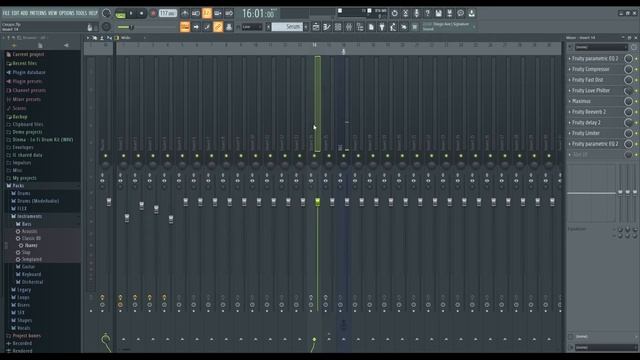Toggle typing keyboard to piano icon
The image size is (640, 360).
tap(185, 27)
